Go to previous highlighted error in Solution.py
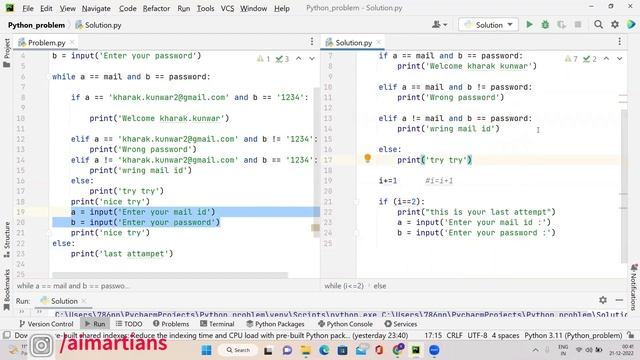This screenshot has height=360, width=640. pos(607,59)
